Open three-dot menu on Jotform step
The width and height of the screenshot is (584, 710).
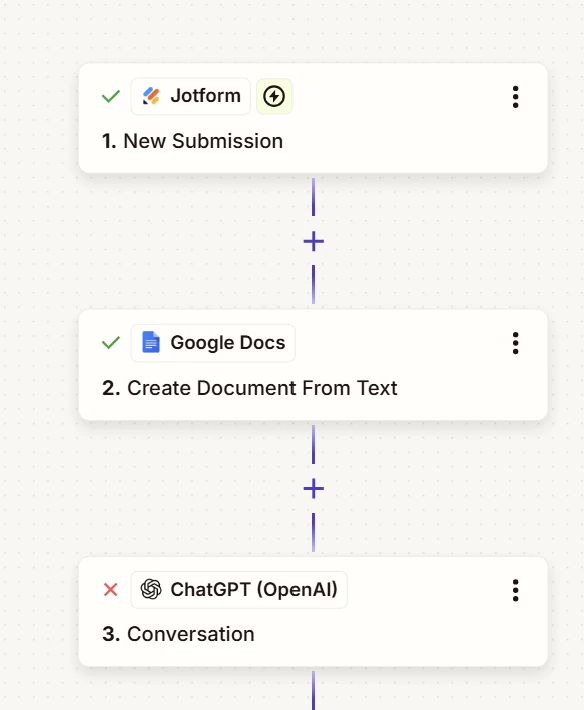[515, 97]
